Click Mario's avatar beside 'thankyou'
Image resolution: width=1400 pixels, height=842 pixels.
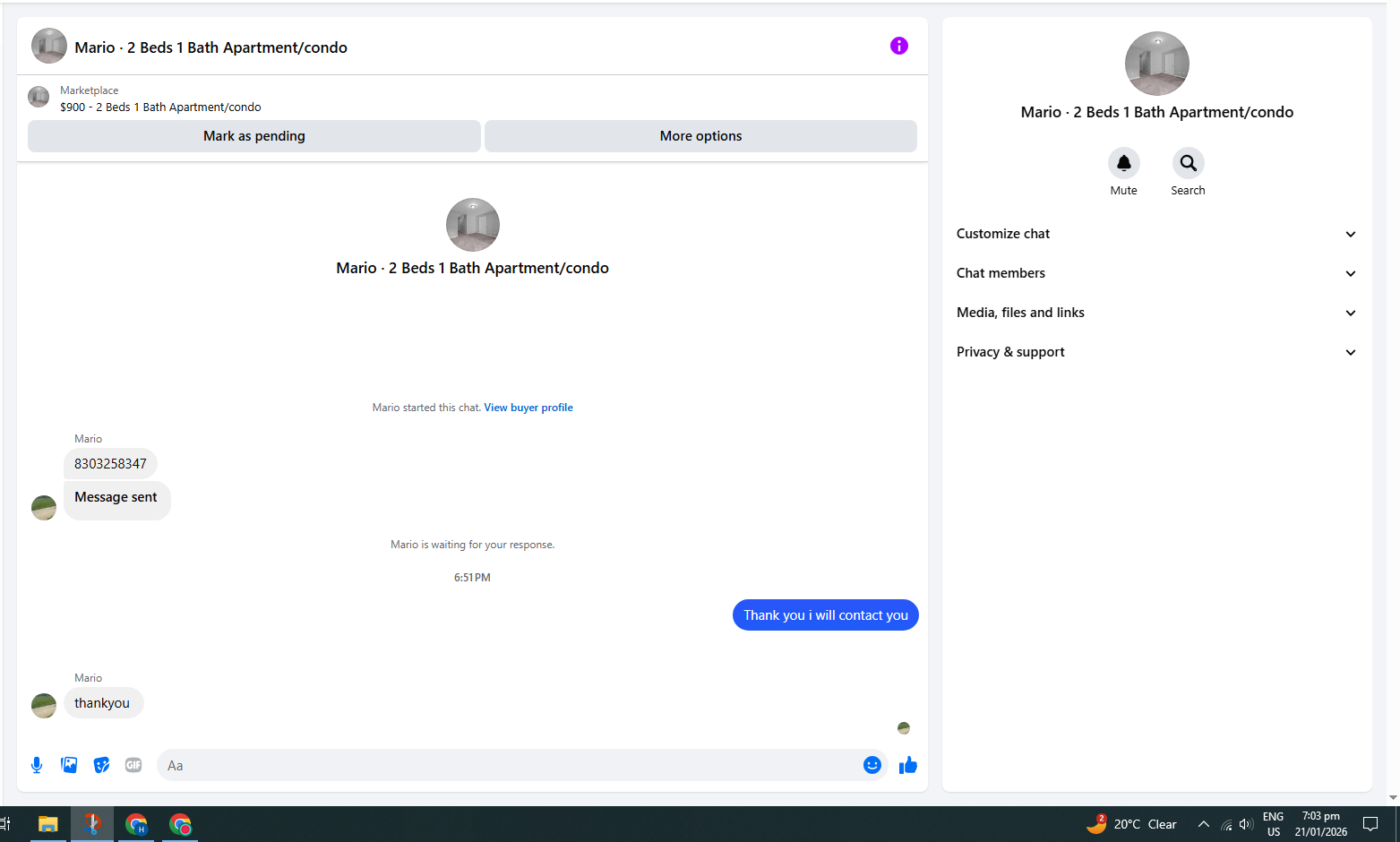click(x=44, y=706)
